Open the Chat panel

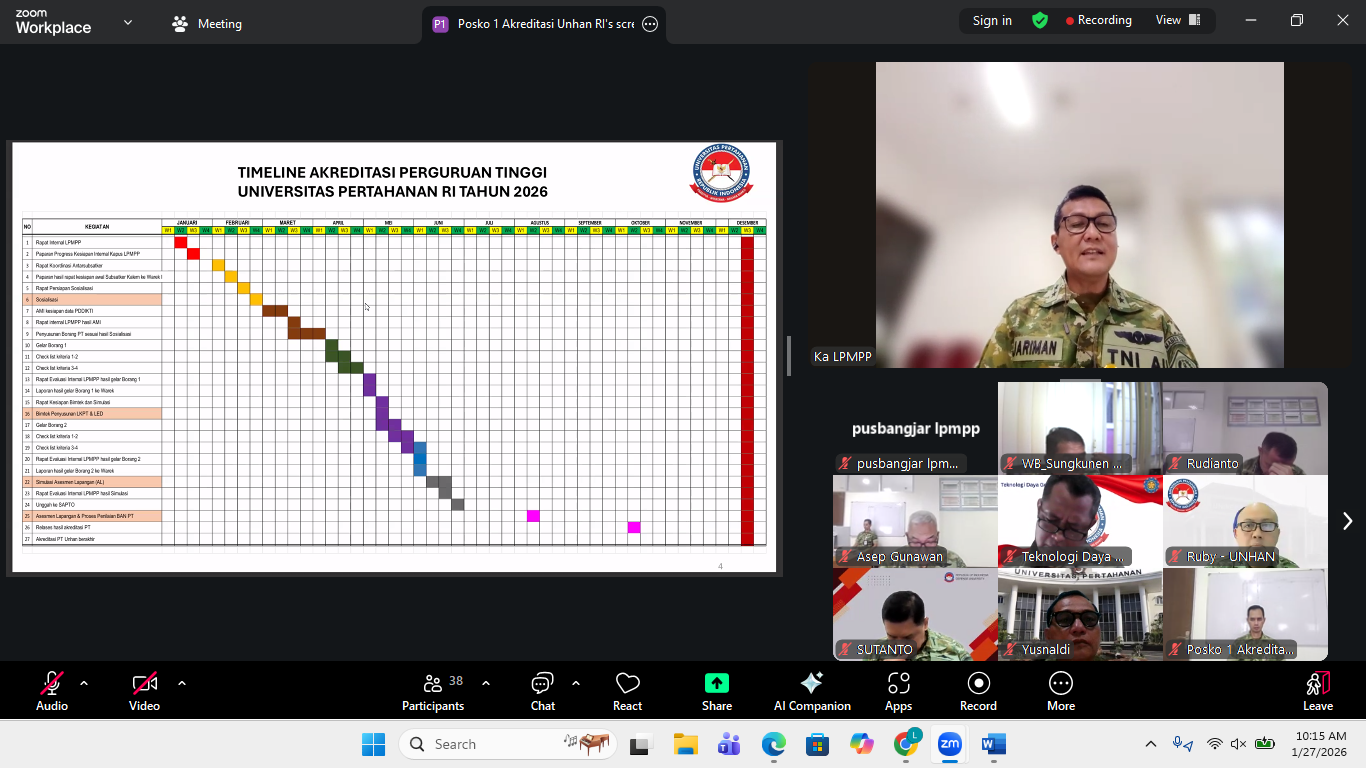(543, 690)
